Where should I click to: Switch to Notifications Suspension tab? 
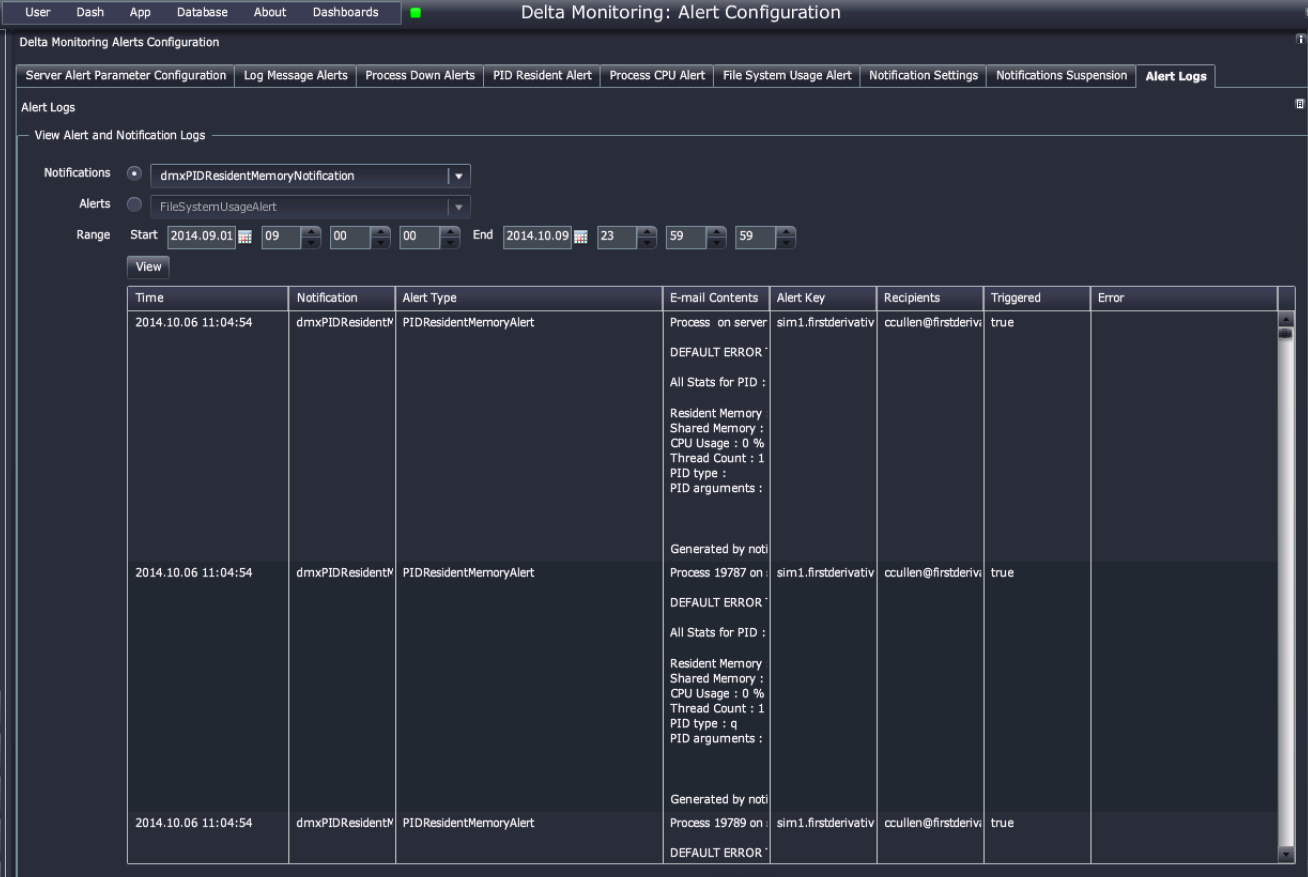point(1061,76)
